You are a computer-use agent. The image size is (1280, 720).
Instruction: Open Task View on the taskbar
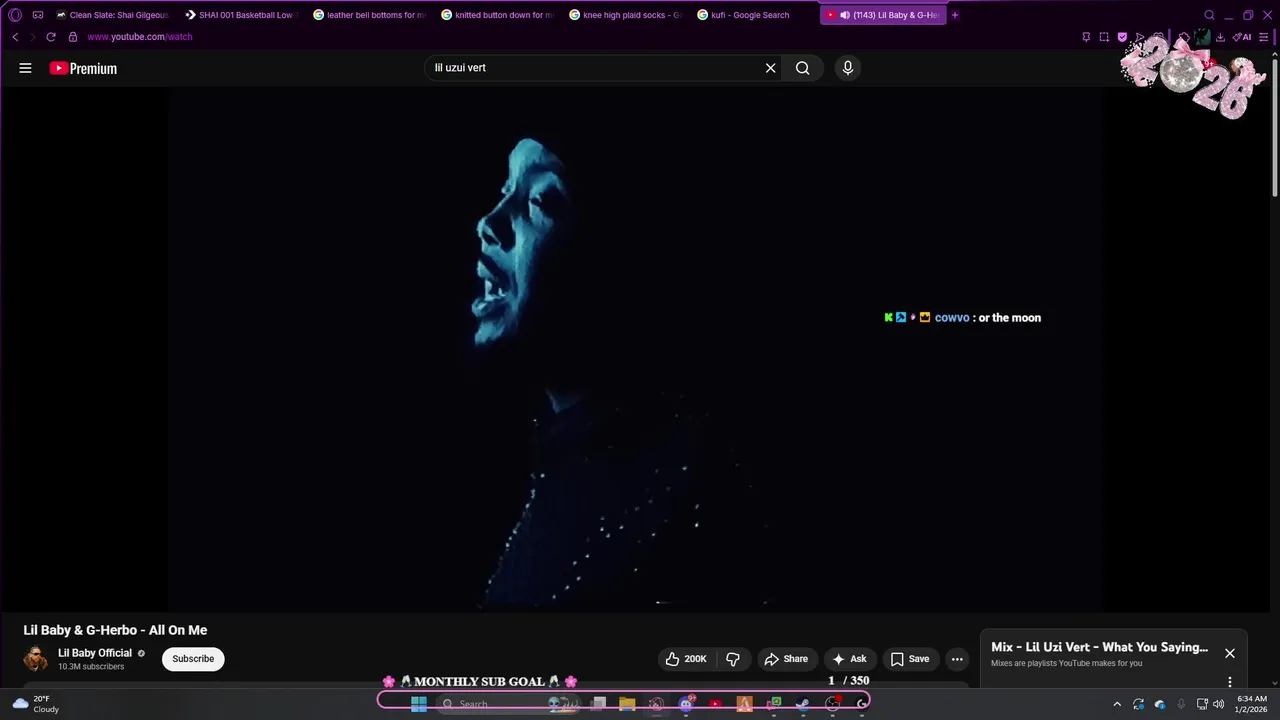pyautogui.click(x=598, y=703)
